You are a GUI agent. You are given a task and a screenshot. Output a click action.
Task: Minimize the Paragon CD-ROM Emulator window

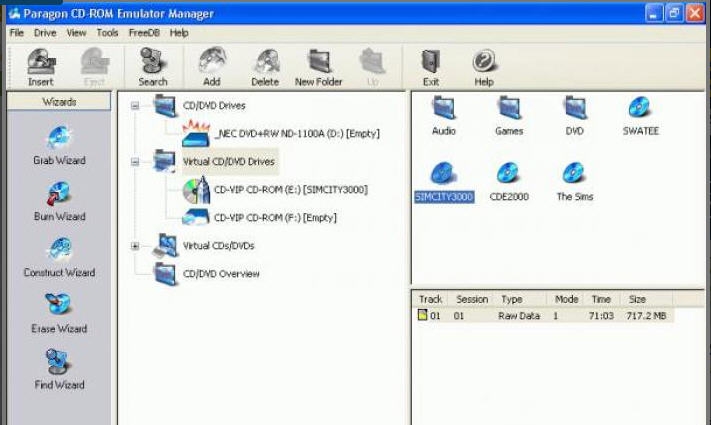tap(653, 14)
